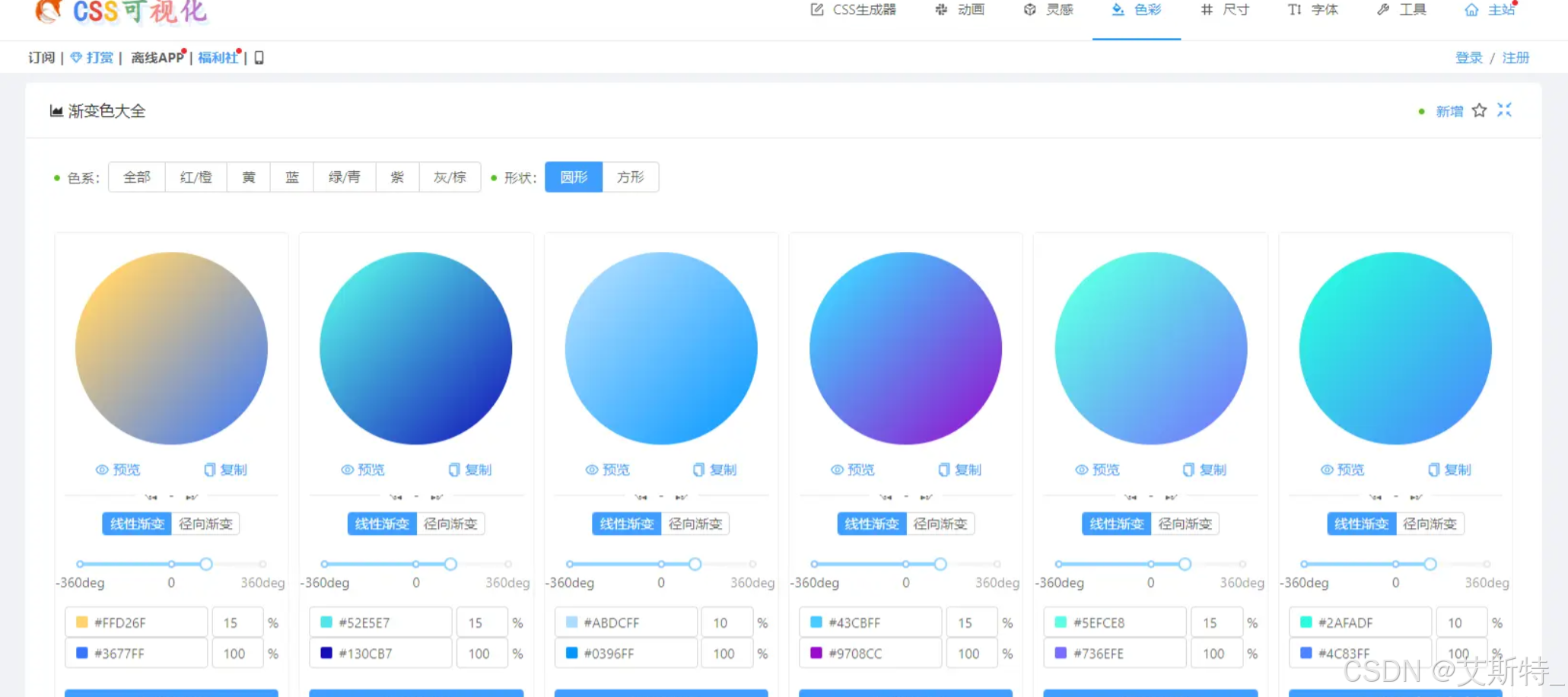Copy the #2AFADF gradient card

pyautogui.click(x=1450, y=469)
